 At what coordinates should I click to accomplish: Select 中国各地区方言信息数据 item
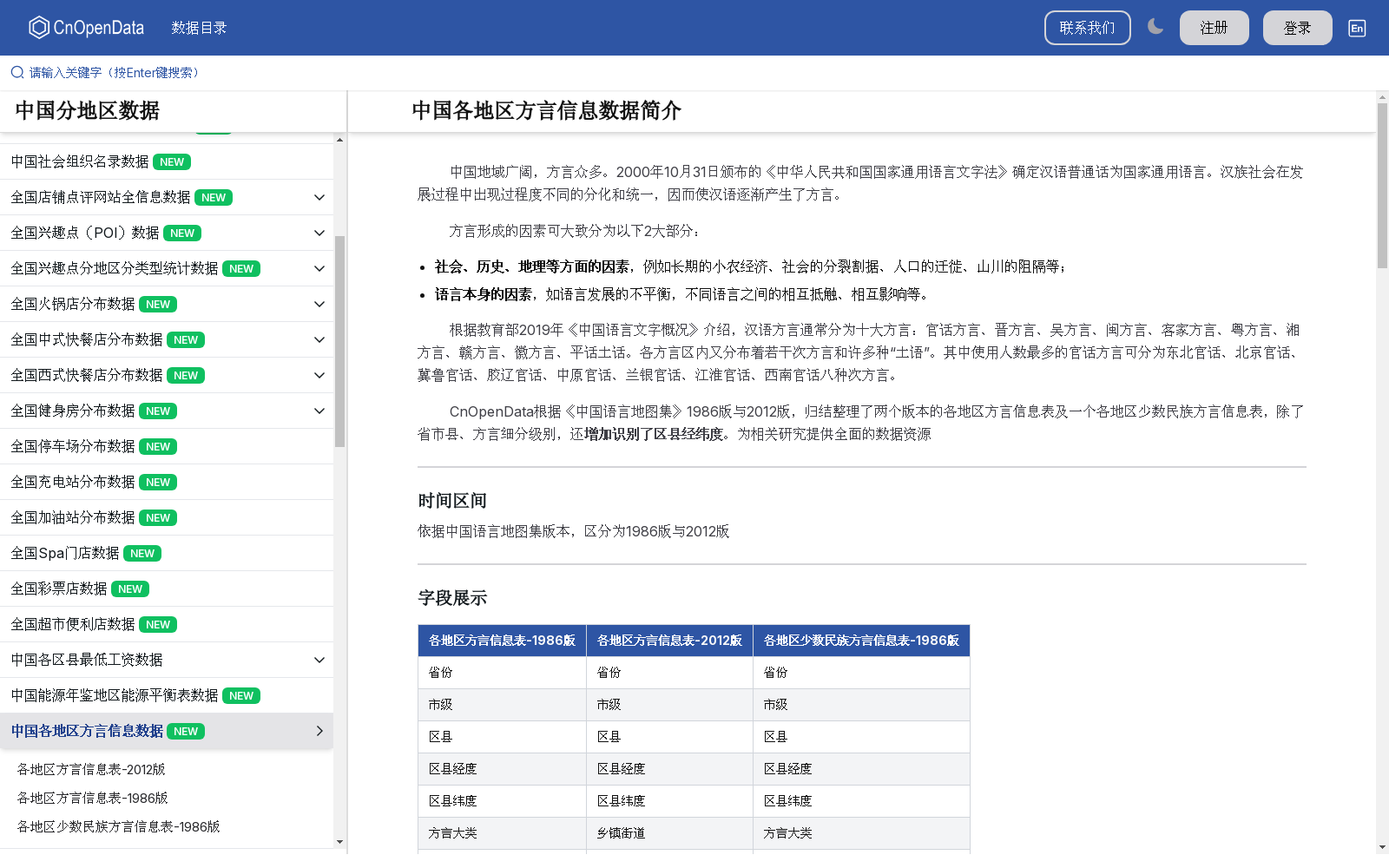(87, 731)
